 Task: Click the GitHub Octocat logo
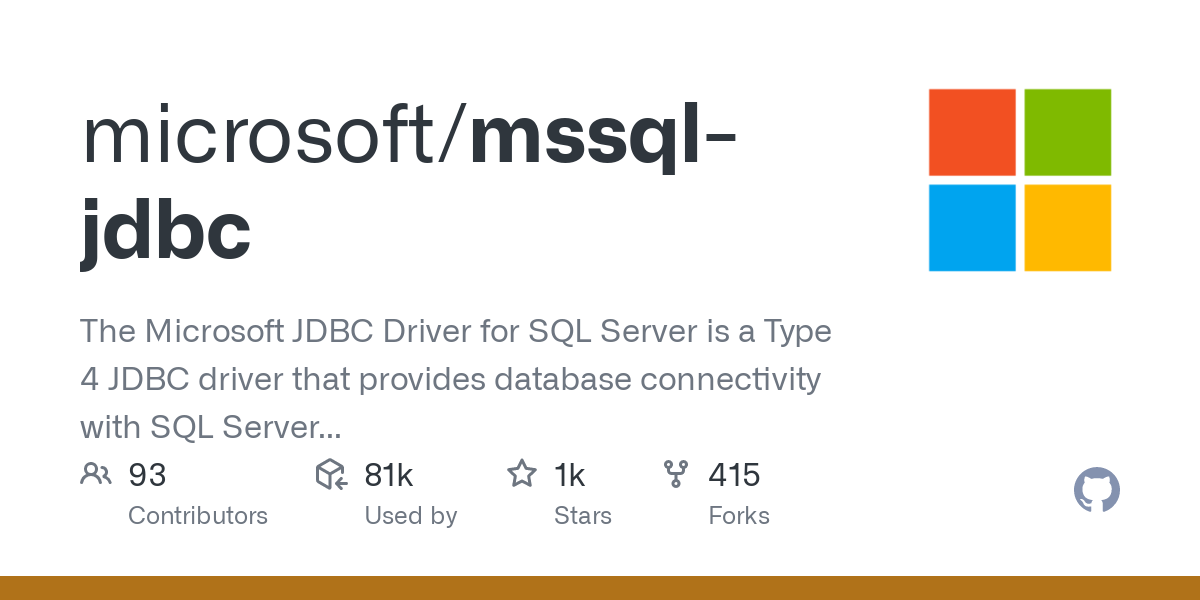[x=1097, y=491]
